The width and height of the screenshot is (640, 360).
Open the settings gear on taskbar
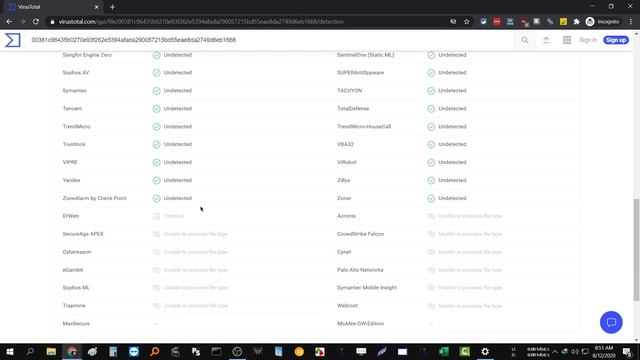coord(485,351)
